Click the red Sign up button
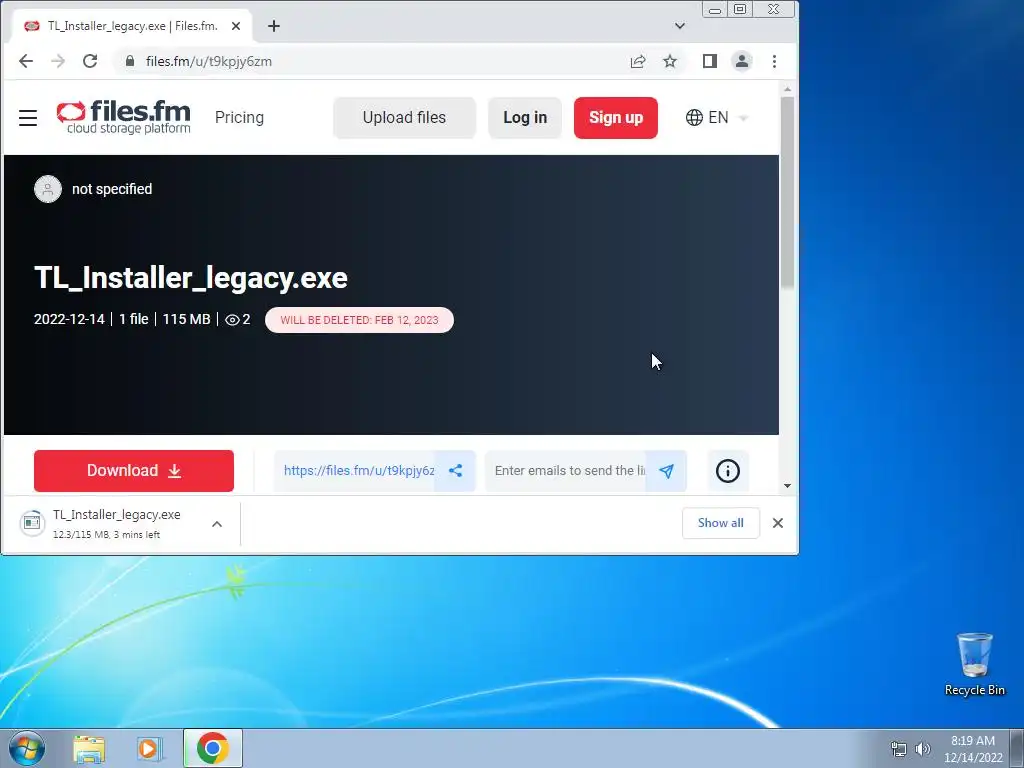Screen dimensions: 1024x768 pos(616,118)
